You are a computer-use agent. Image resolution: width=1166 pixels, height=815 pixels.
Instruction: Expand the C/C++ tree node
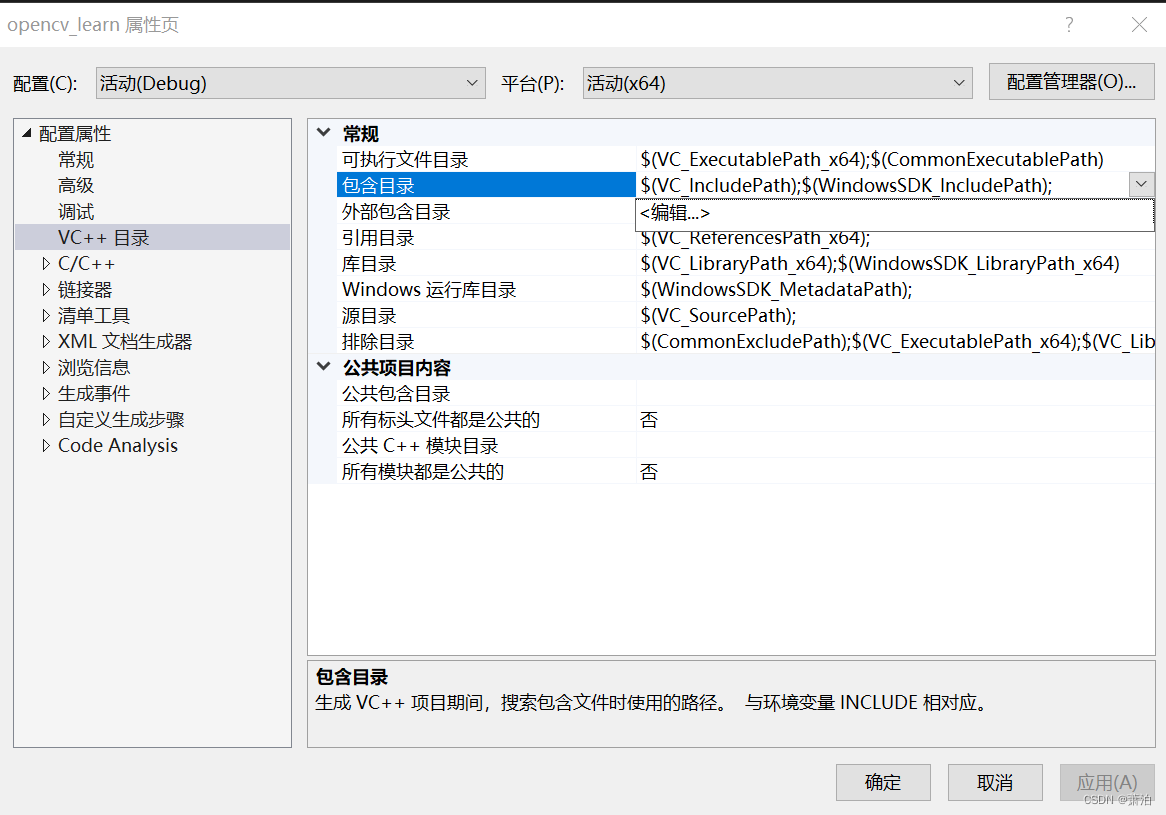[x=44, y=262]
